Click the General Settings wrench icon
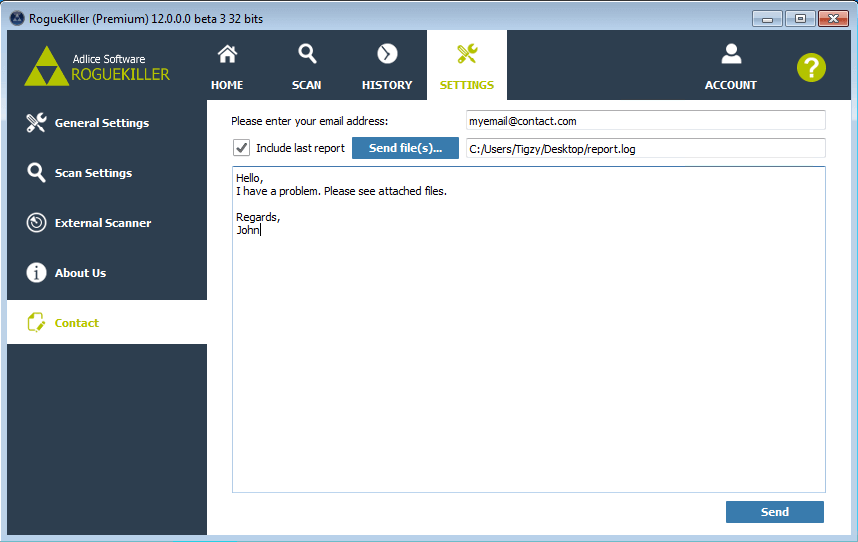 coord(36,123)
